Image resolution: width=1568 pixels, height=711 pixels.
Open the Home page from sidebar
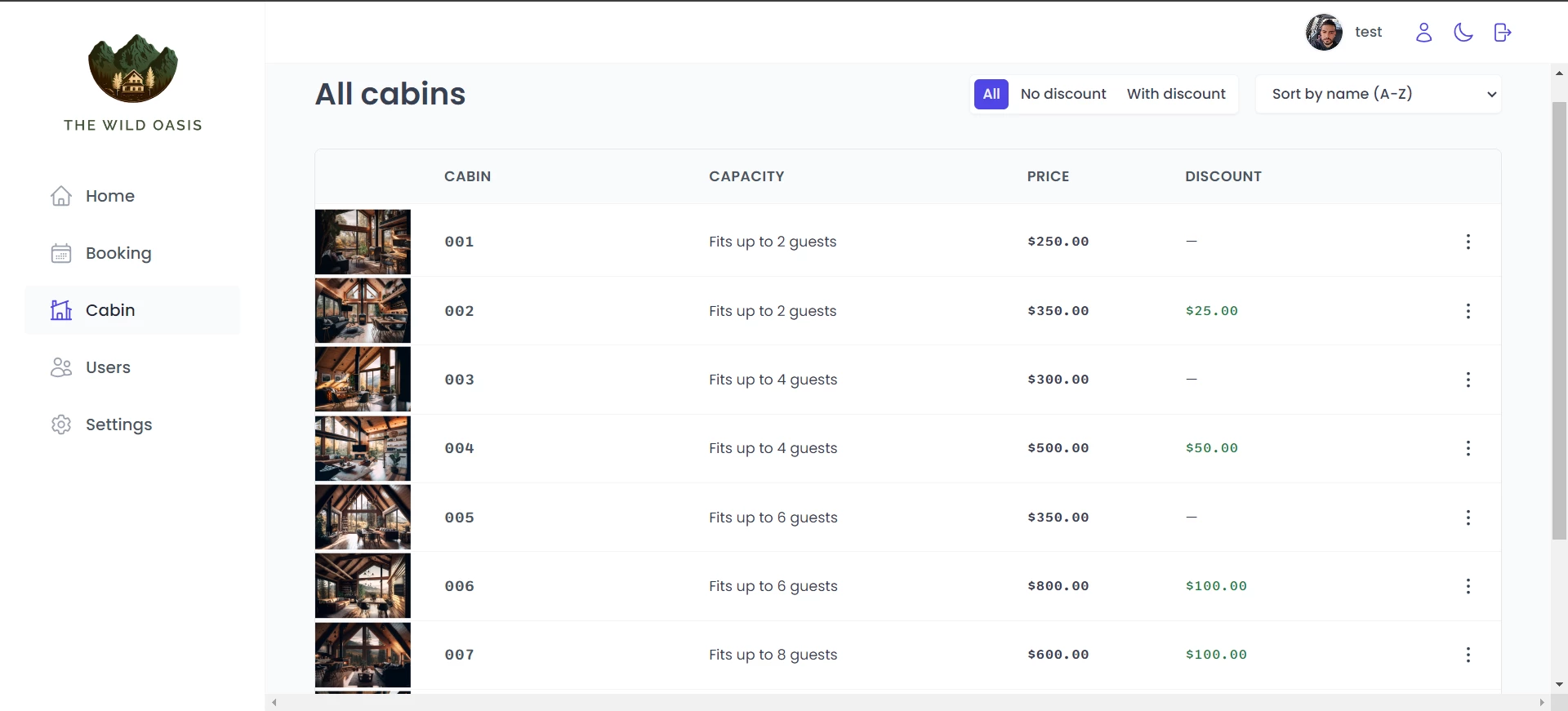pos(109,196)
